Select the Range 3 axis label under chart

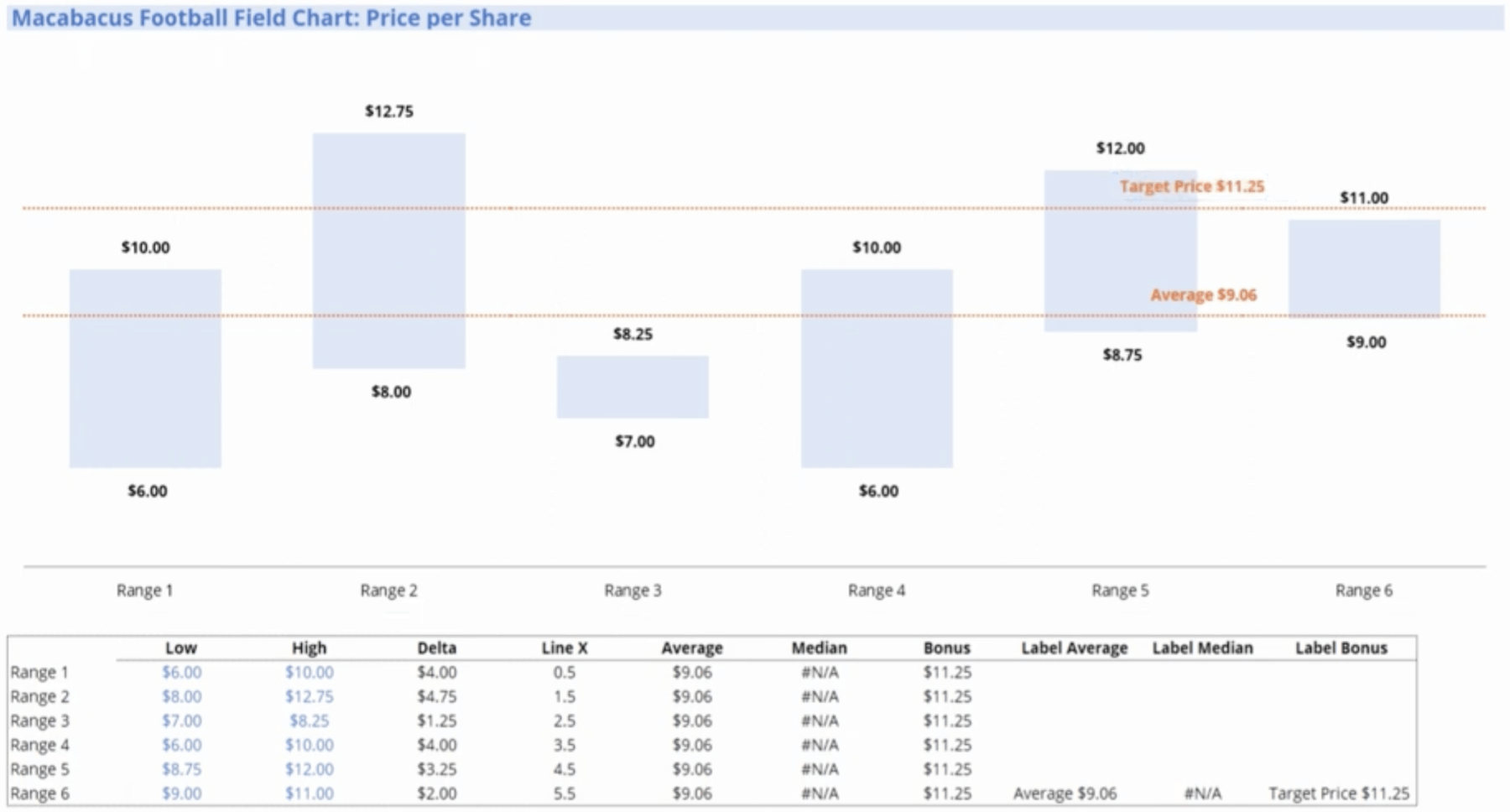click(x=633, y=591)
